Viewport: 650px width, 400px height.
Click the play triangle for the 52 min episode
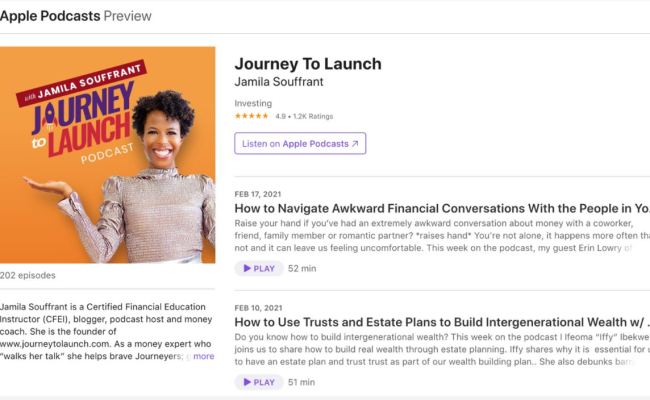pyautogui.click(x=247, y=269)
